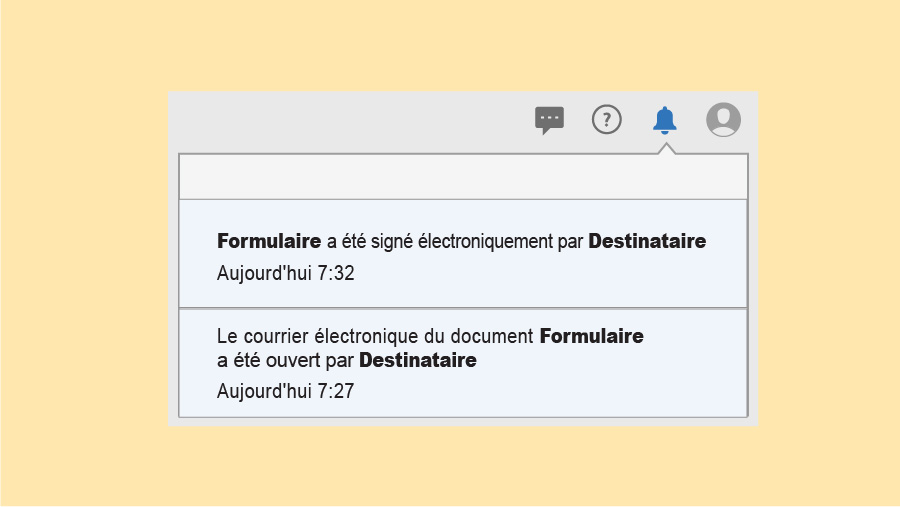Click the timestamp Aujourd'hui 7:32

pyautogui.click(x=285, y=273)
